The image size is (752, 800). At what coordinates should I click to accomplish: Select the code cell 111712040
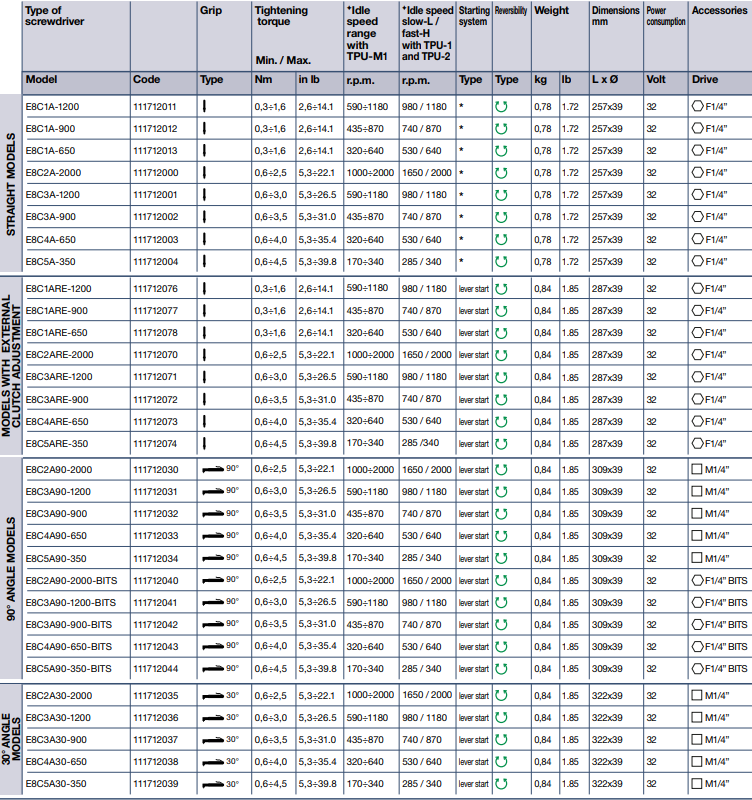(x=156, y=581)
